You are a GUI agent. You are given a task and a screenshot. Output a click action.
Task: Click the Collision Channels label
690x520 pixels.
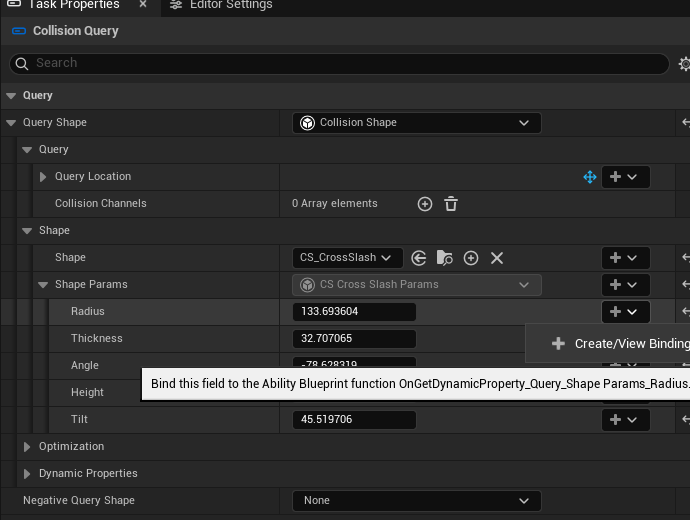coord(101,203)
